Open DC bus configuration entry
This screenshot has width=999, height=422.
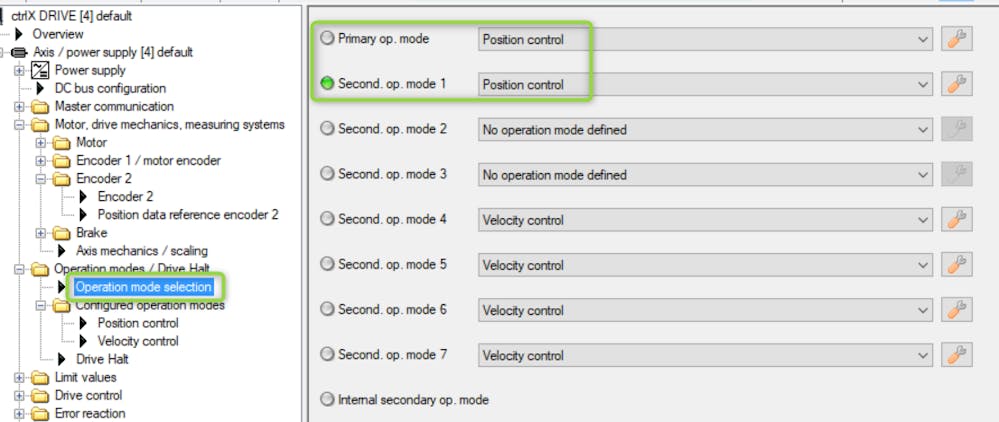click(x=110, y=89)
